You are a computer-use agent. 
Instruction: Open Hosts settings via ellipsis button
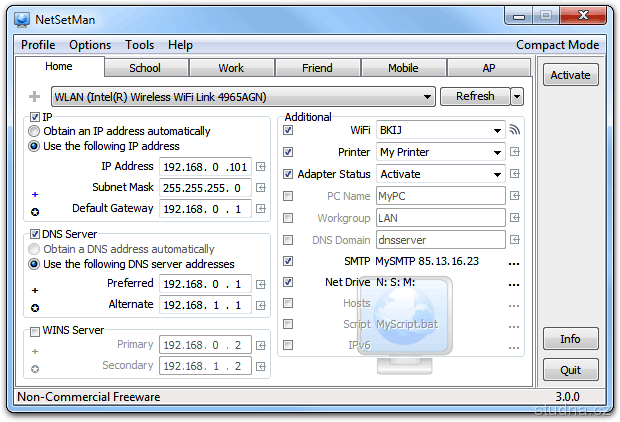514,306
